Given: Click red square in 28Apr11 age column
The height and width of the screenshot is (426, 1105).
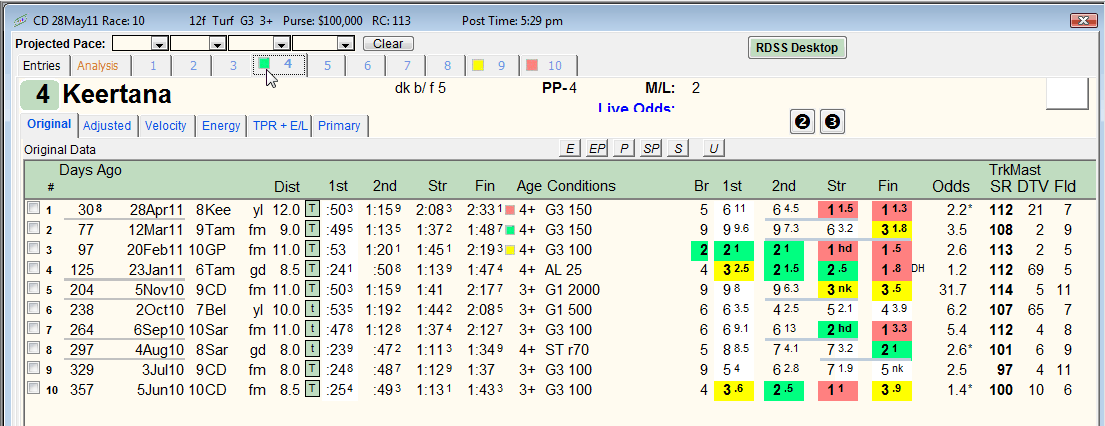Looking at the screenshot, I should point(510,210).
